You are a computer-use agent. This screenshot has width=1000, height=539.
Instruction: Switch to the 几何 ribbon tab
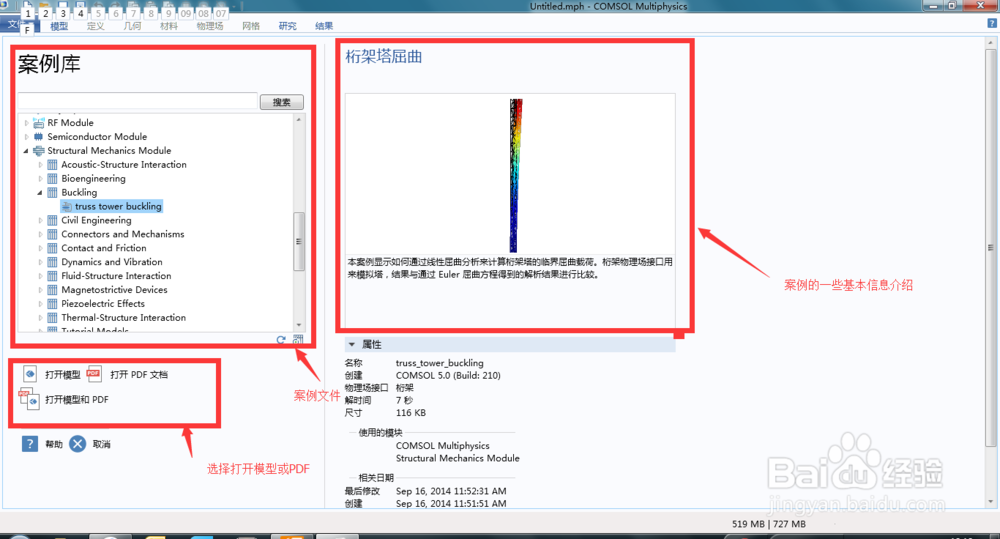[132, 26]
